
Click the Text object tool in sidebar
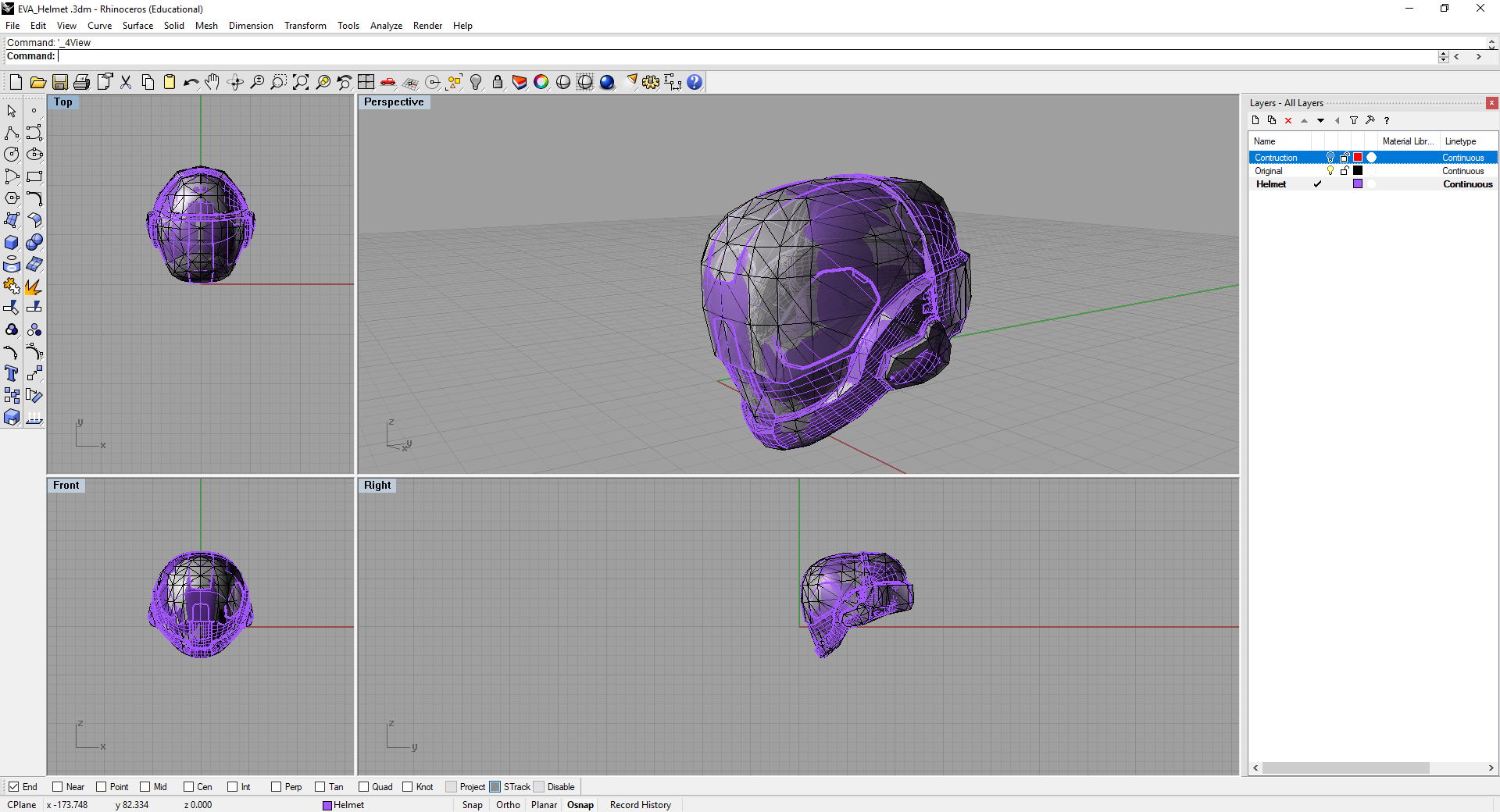(12, 374)
